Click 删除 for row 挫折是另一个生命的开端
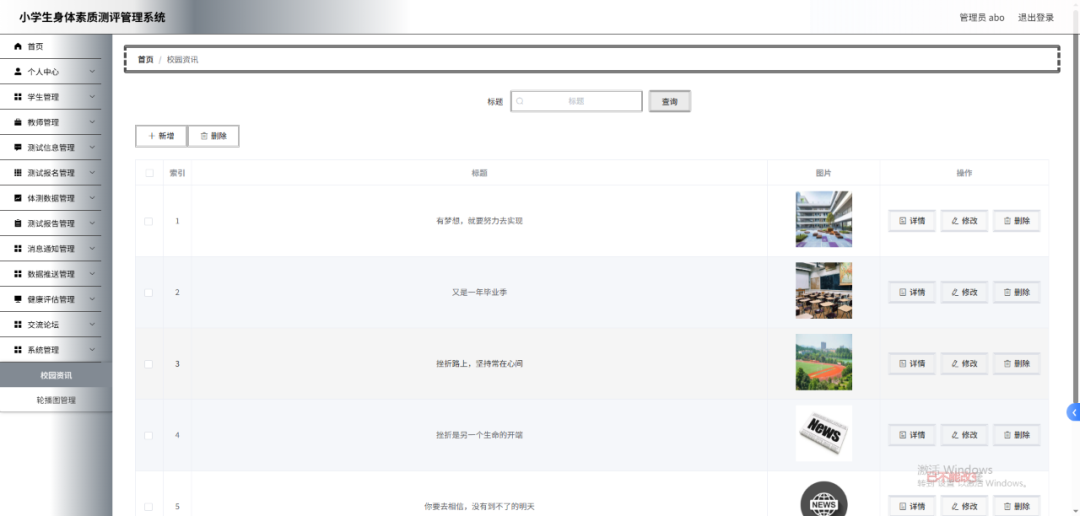The image size is (1080, 516). [1017, 435]
